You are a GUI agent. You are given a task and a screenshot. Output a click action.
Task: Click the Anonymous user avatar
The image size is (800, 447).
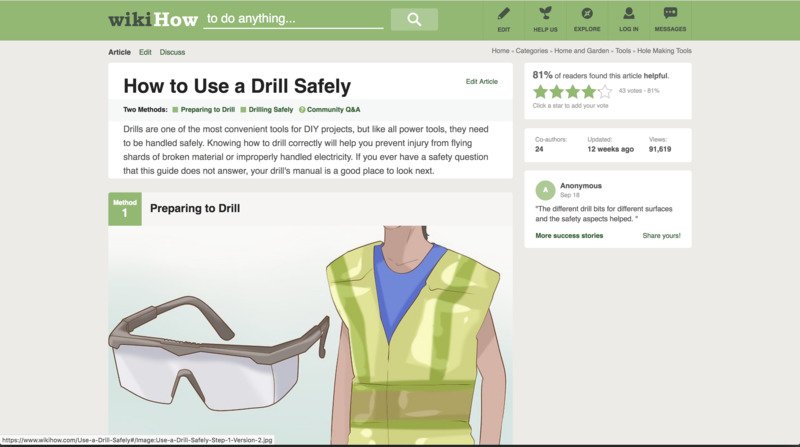coord(545,190)
